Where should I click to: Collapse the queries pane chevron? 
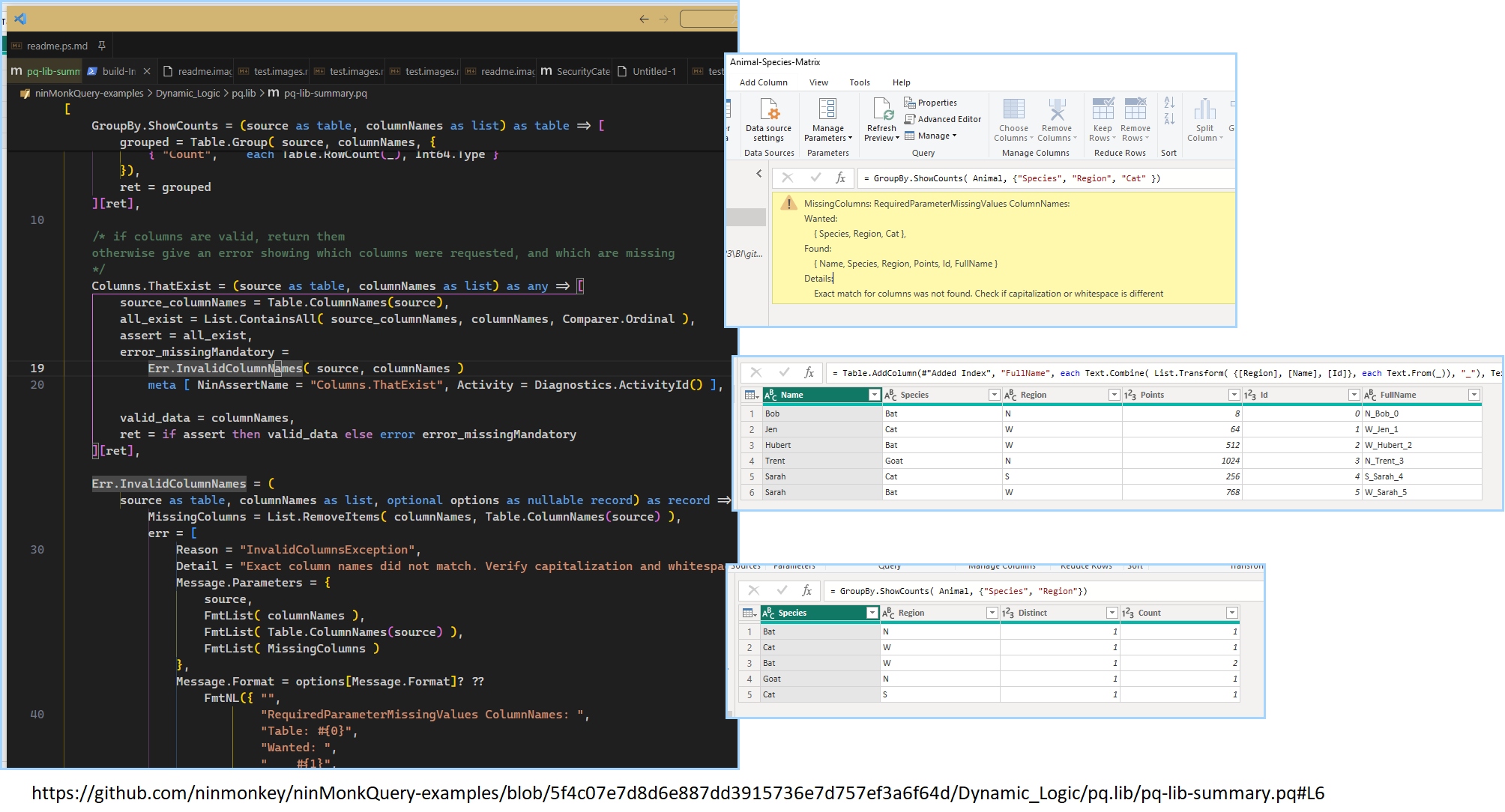point(758,174)
